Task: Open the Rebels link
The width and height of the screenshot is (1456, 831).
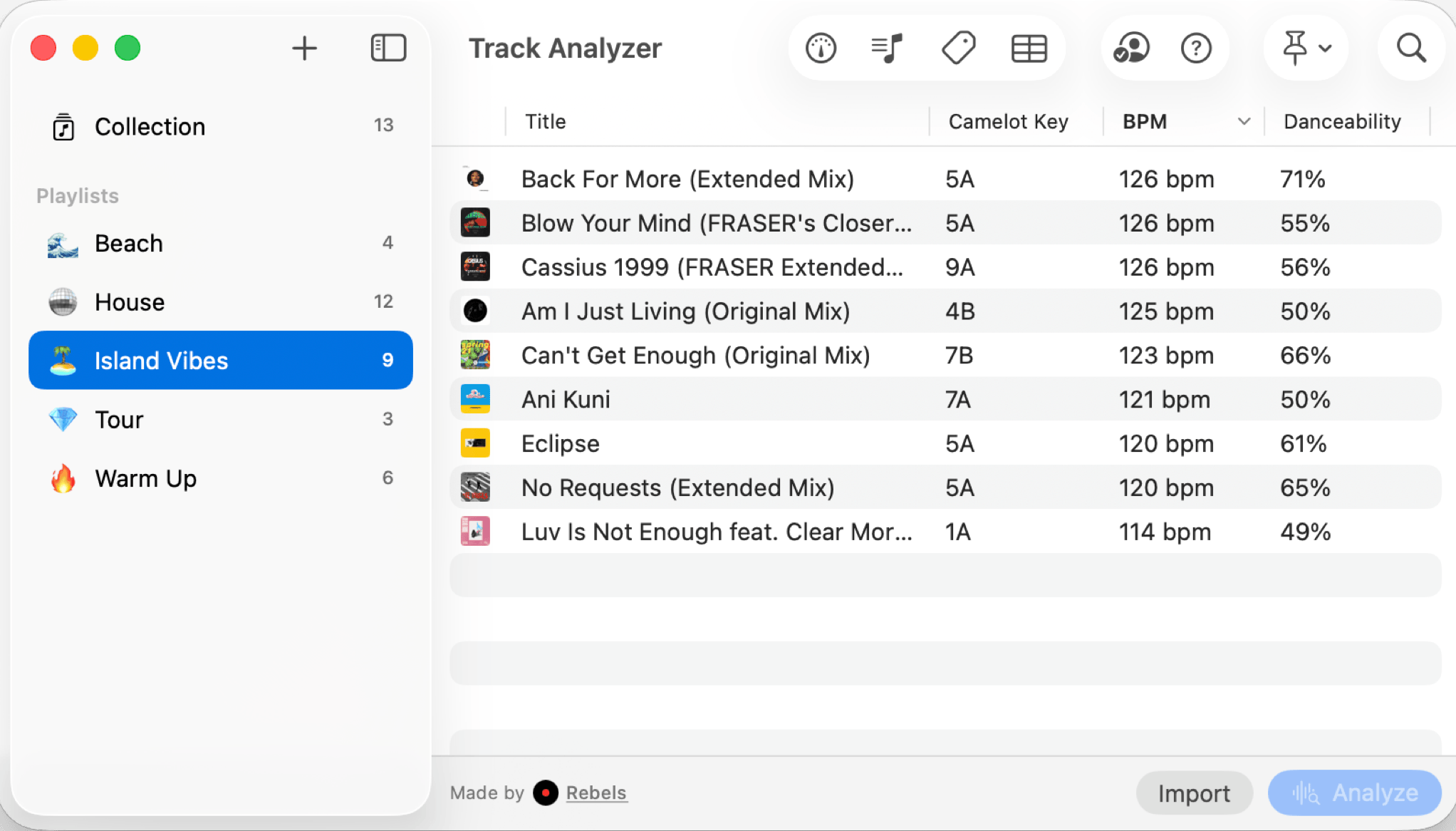Action: [x=596, y=793]
